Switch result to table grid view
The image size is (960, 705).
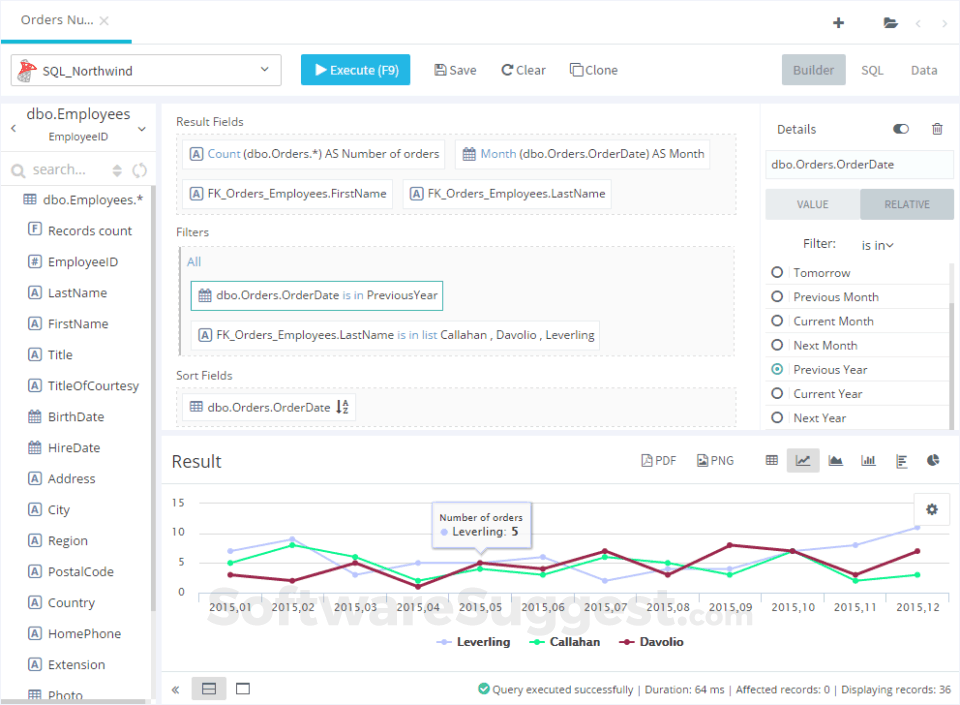pos(772,460)
